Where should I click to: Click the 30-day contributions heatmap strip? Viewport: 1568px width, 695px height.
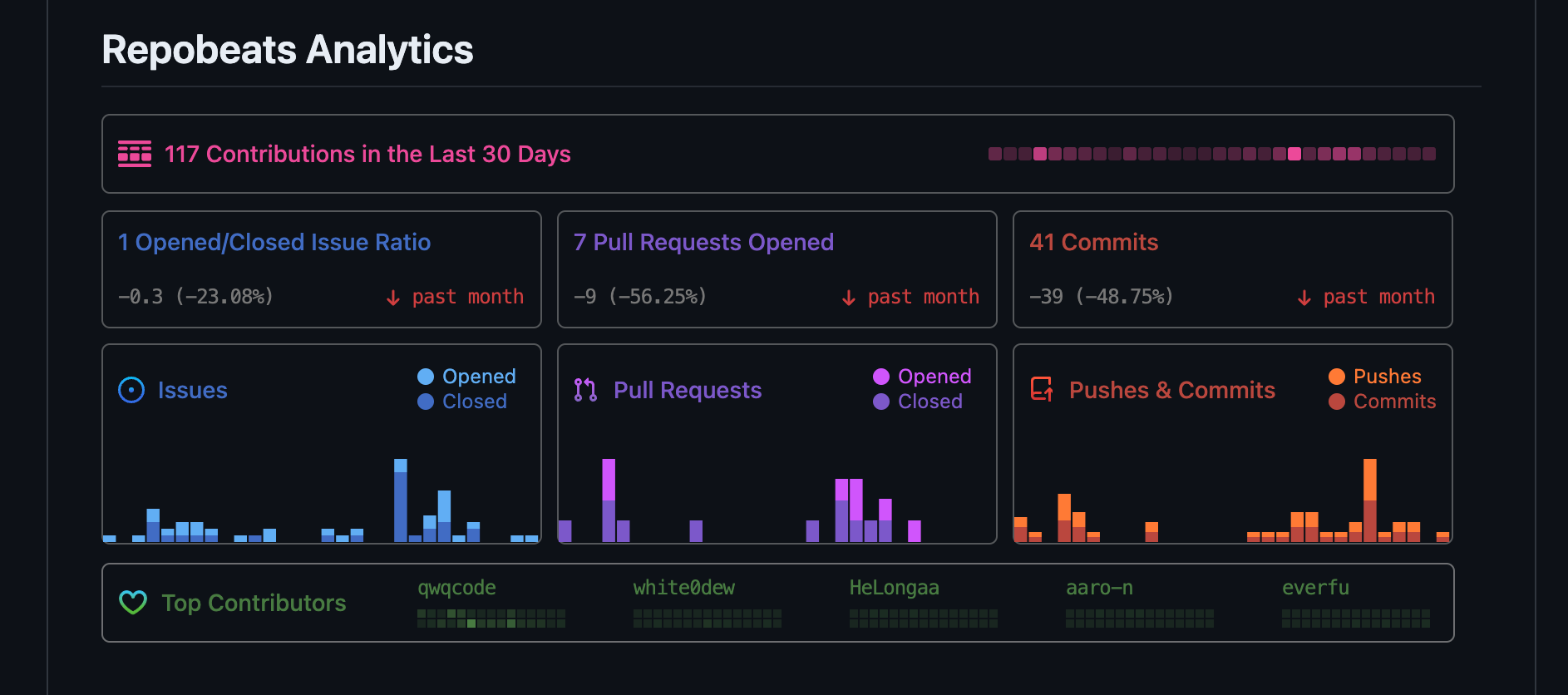(x=1211, y=154)
